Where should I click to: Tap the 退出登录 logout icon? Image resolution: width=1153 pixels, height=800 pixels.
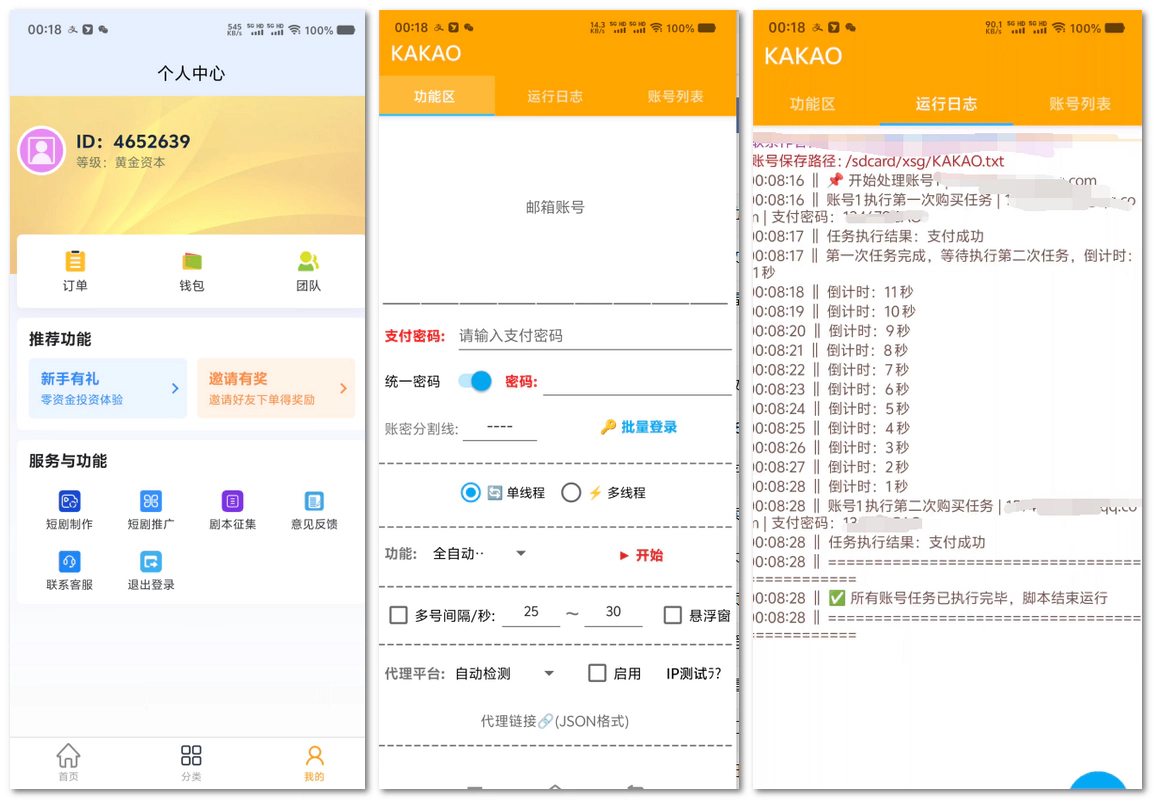[151, 562]
